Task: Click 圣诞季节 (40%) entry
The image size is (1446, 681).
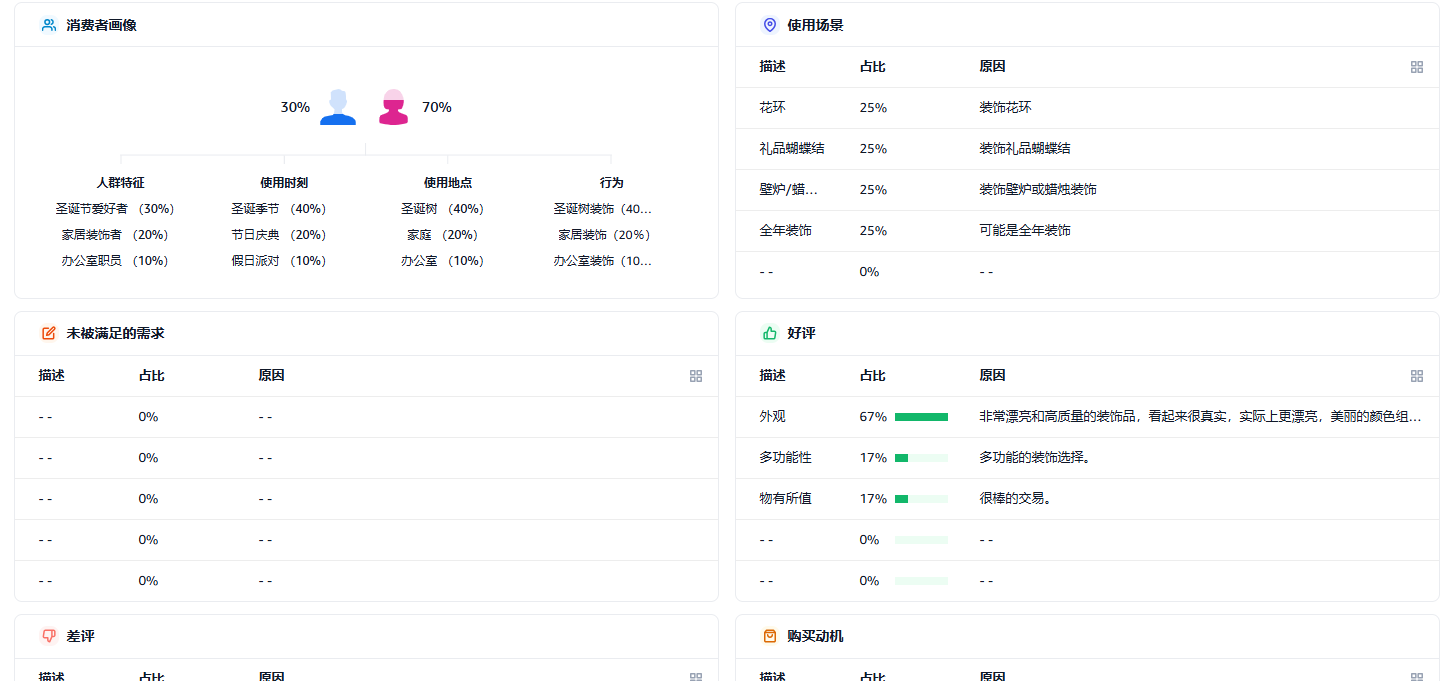Action: (x=279, y=209)
